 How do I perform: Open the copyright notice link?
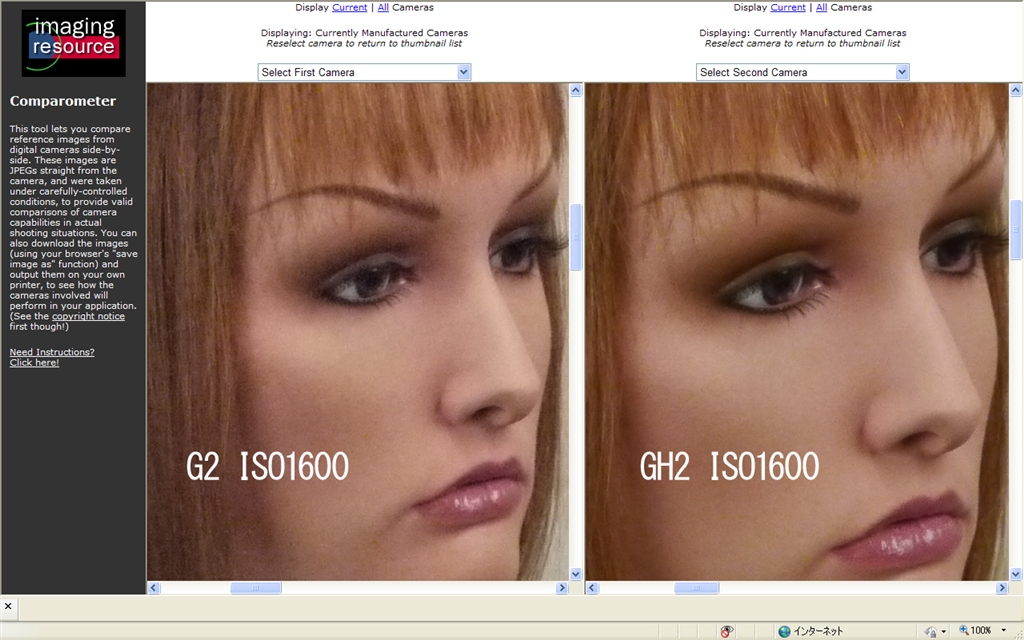click(88, 316)
